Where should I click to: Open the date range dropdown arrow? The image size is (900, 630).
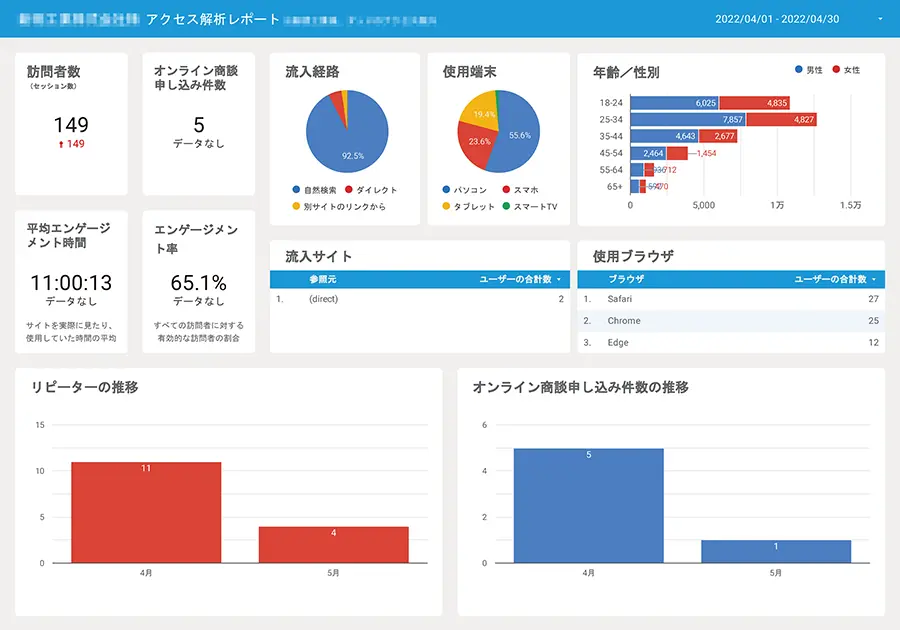tap(880, 19)
